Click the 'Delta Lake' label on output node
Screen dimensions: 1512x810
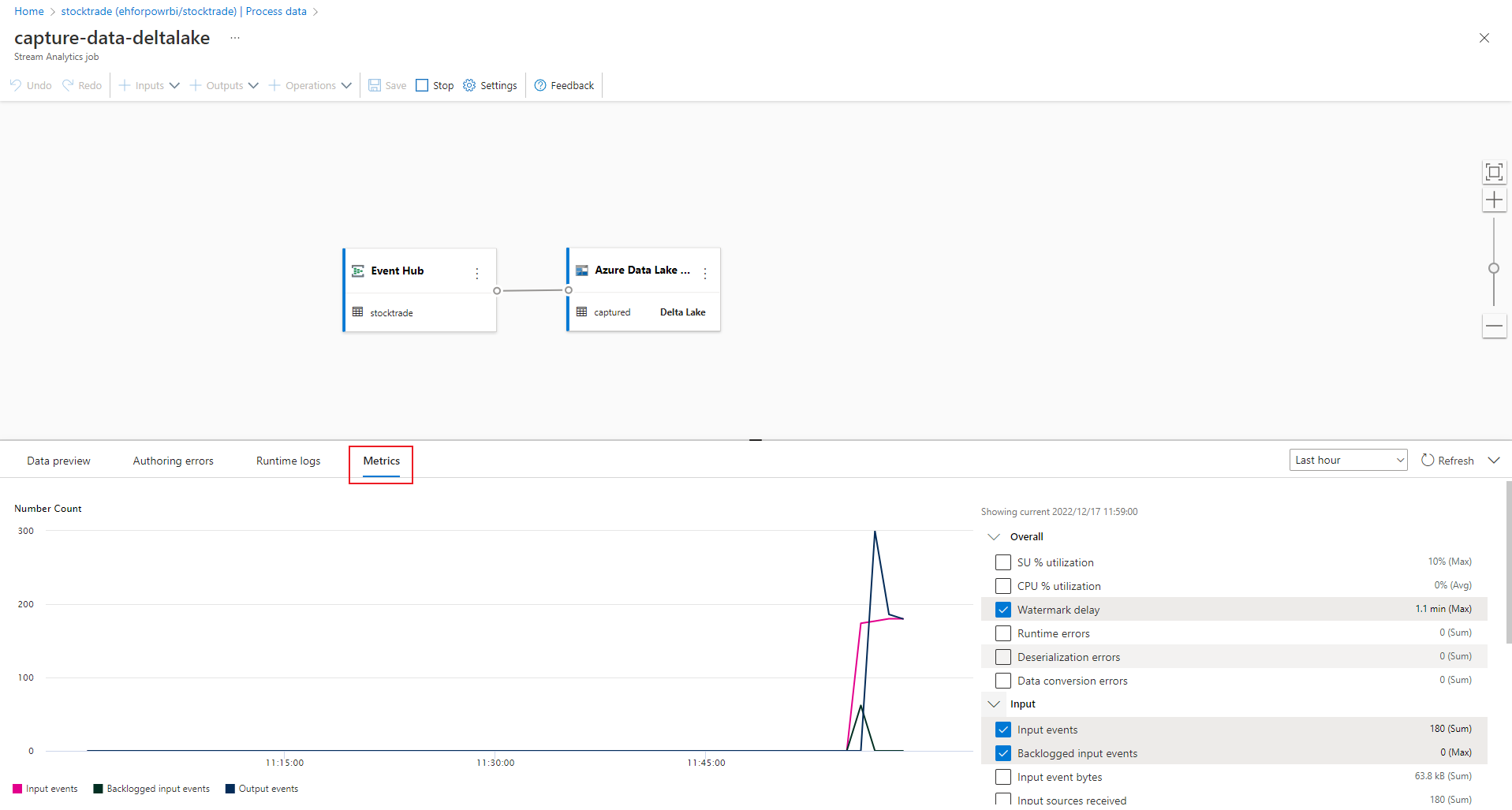682,312
